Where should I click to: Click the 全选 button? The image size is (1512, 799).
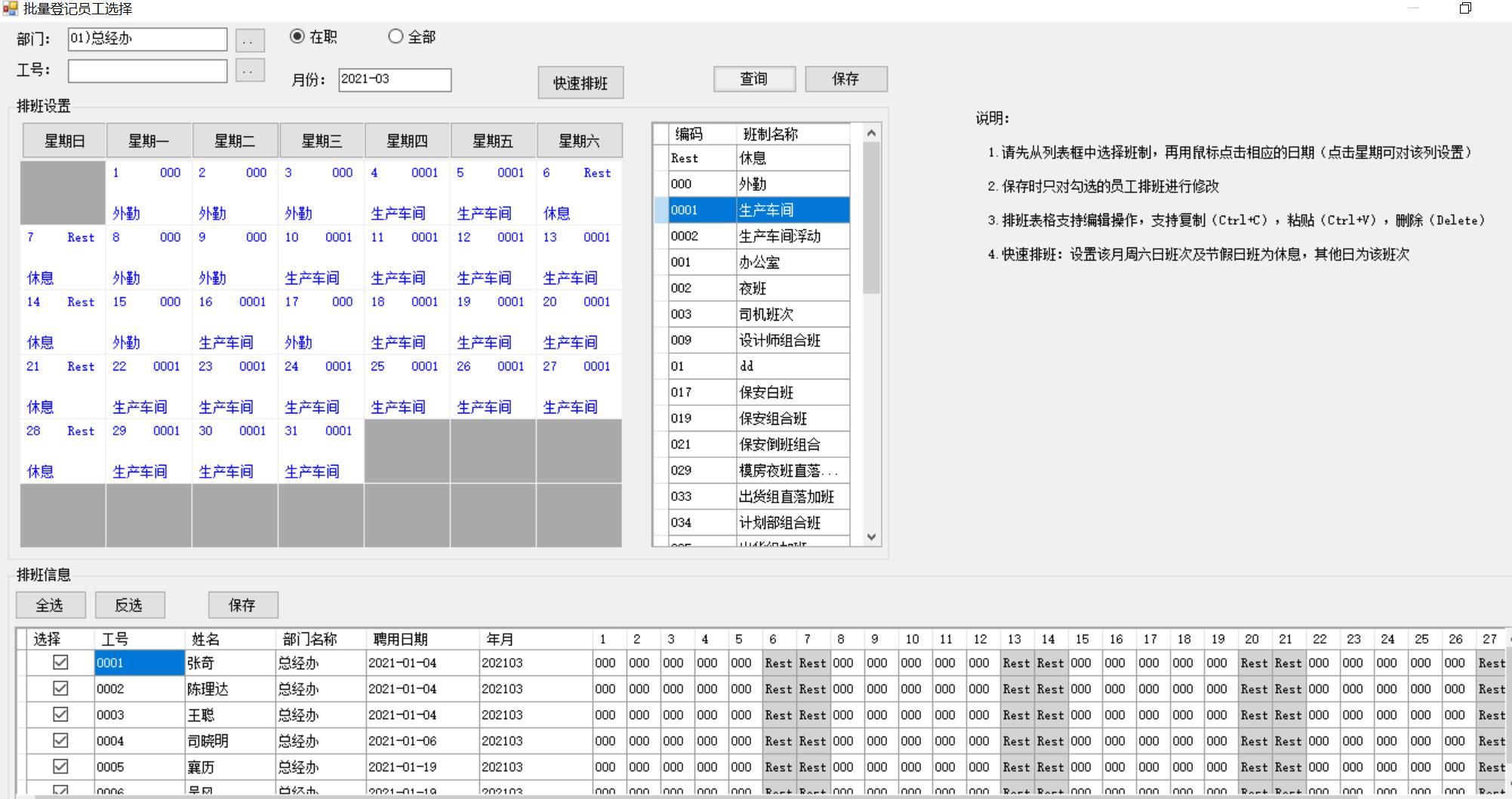pos(50,604)
